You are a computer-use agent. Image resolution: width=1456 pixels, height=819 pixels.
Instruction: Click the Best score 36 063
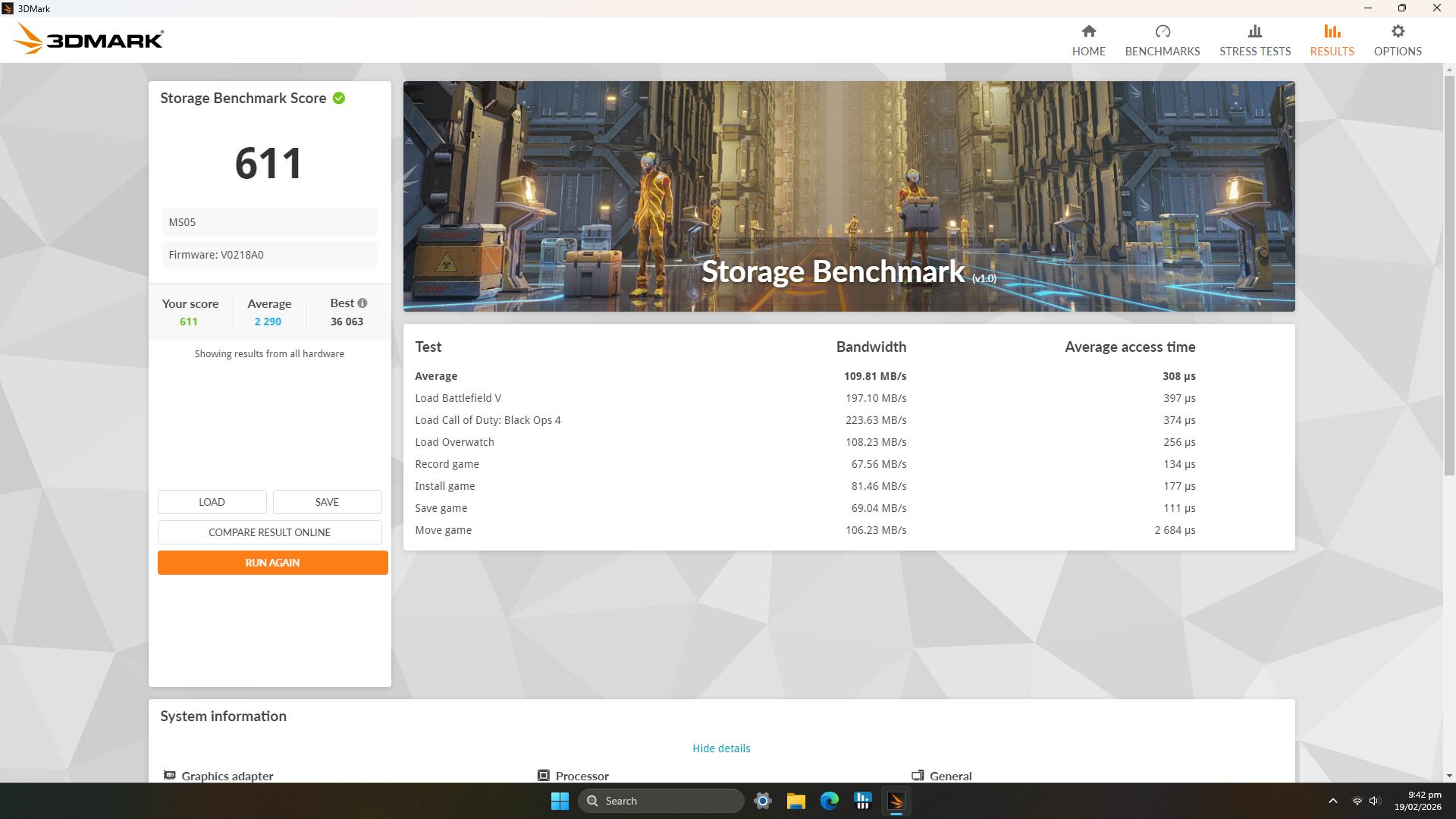pyautogui.click(x=347, y=322)
